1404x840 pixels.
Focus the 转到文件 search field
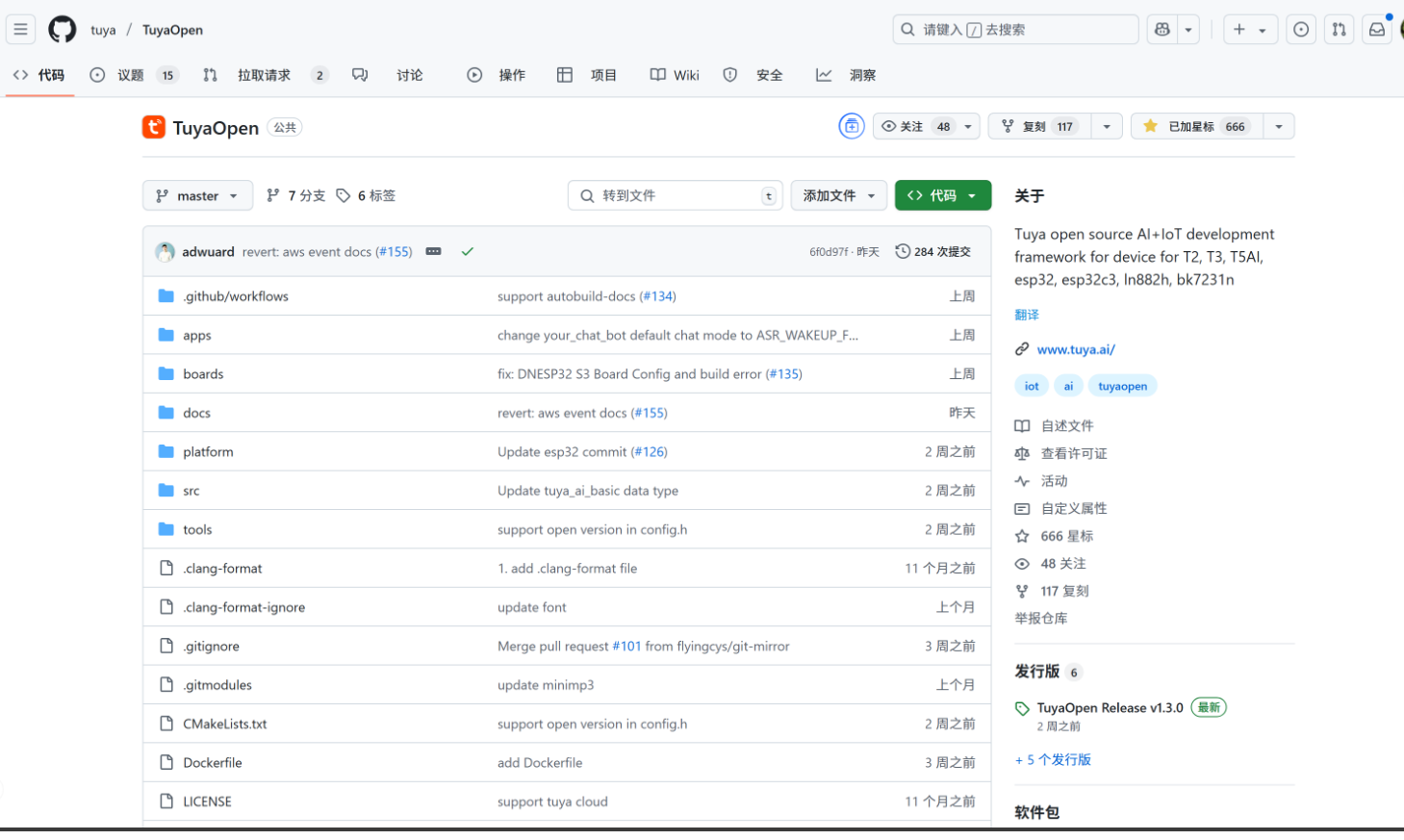[676, 195]
